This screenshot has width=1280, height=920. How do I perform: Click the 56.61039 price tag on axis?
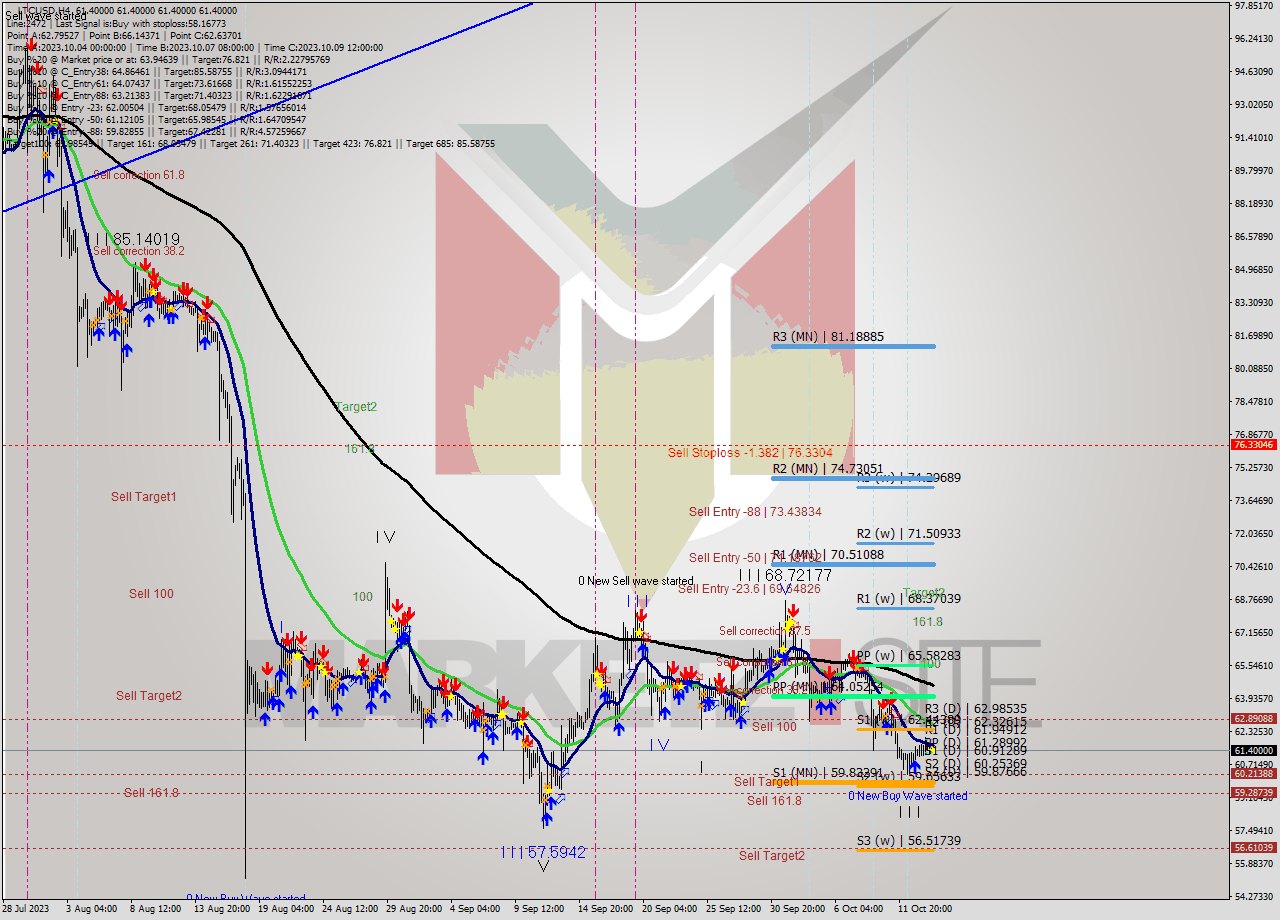(x=1254, y=847)
